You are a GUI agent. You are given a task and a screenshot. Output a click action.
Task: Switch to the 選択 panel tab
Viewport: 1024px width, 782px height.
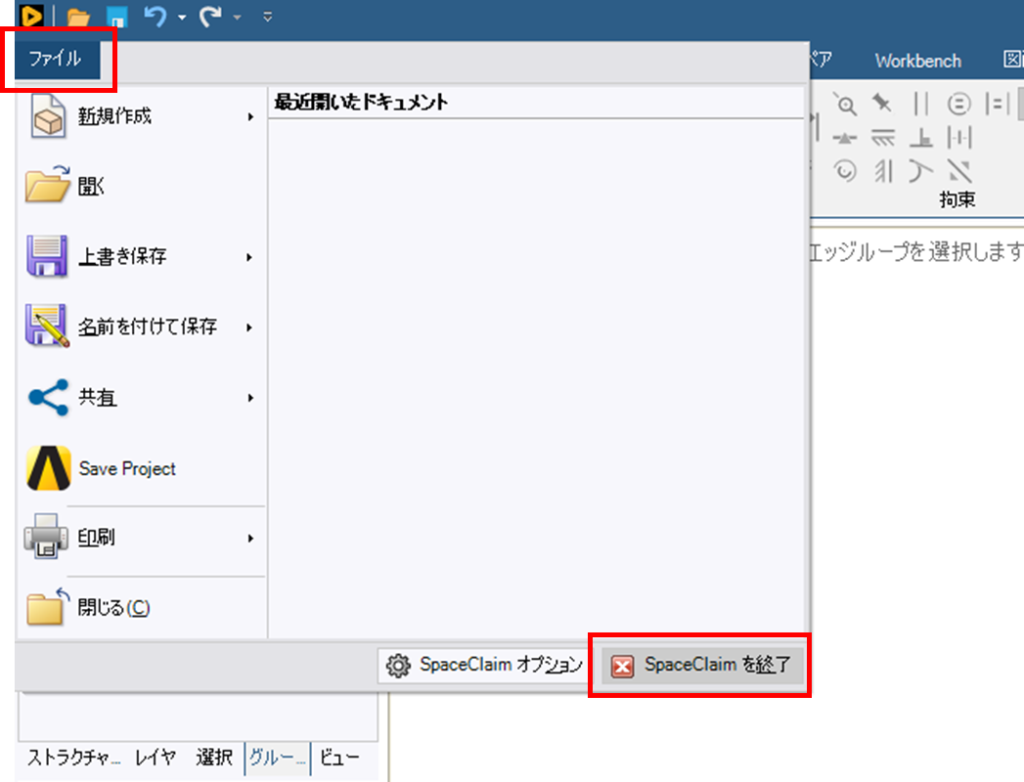214,757
